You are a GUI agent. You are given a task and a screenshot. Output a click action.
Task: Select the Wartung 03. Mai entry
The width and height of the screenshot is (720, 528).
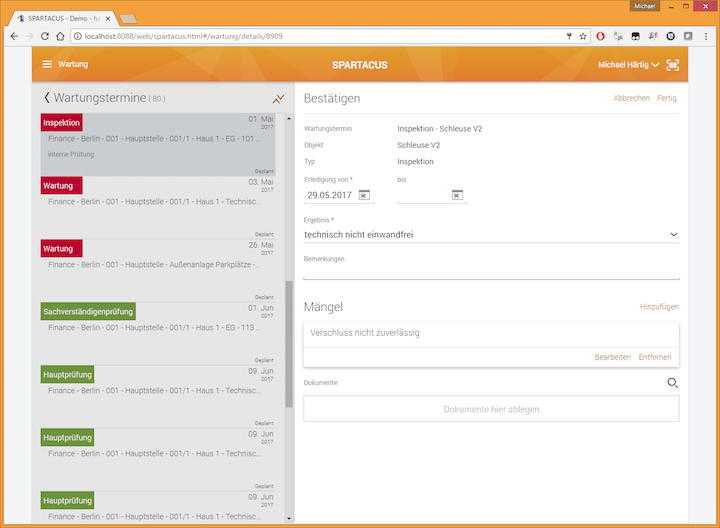pos(158,207)
